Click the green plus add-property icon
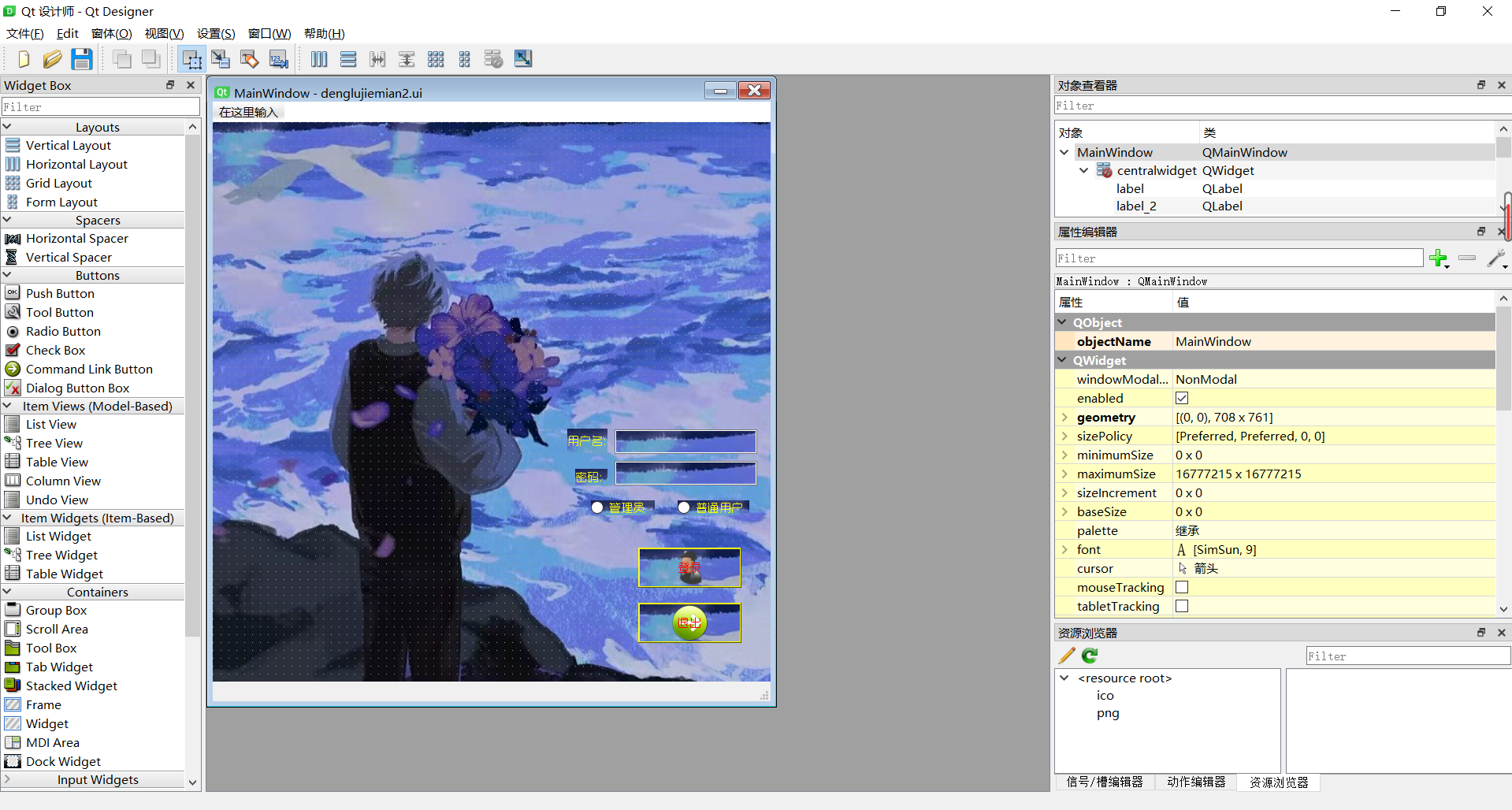The height and width of the screenshot is (810, 1512). coord(1439,258)
